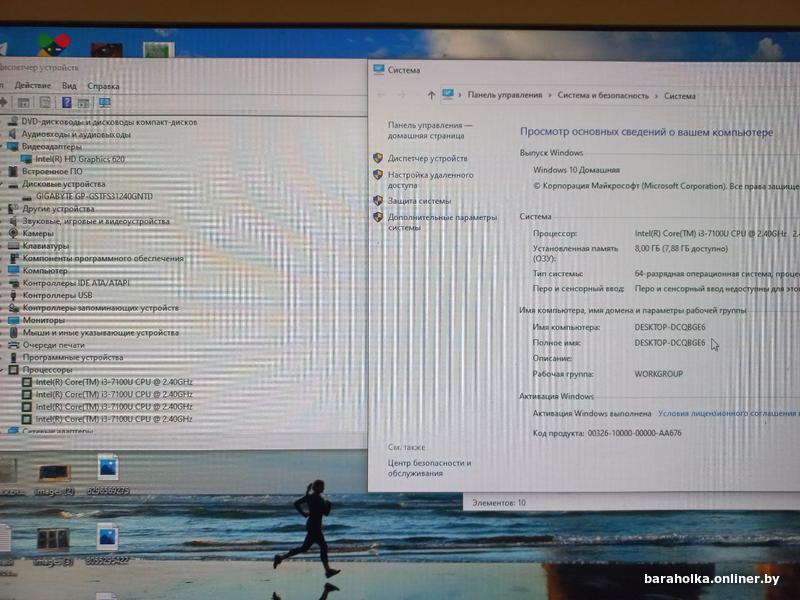
Task: Open the Условия лицензионного соглашения link
Action: click(x=729, y=413)
